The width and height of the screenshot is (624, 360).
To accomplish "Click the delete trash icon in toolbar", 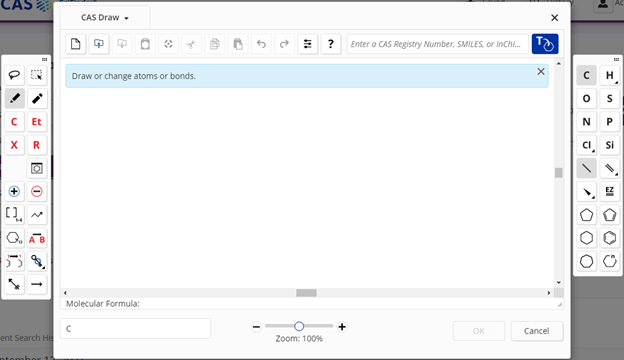I will [x=145, y=44].
